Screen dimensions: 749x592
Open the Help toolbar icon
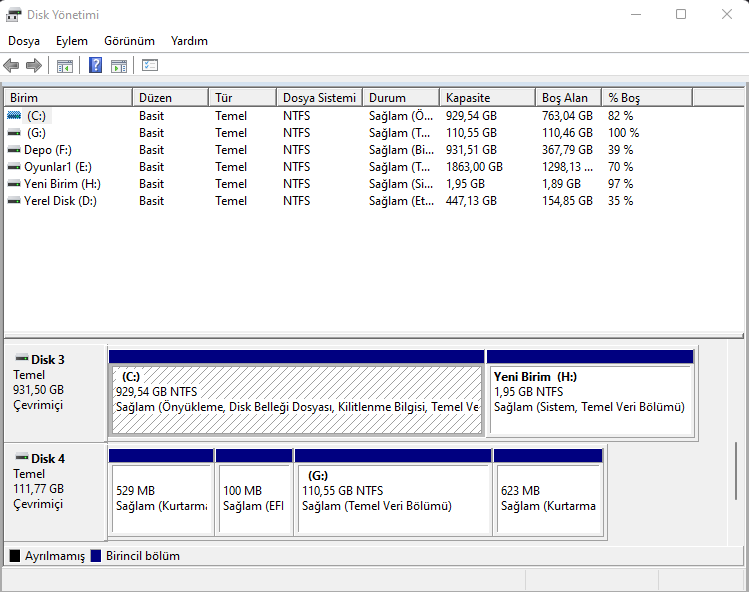click(96, 65)
